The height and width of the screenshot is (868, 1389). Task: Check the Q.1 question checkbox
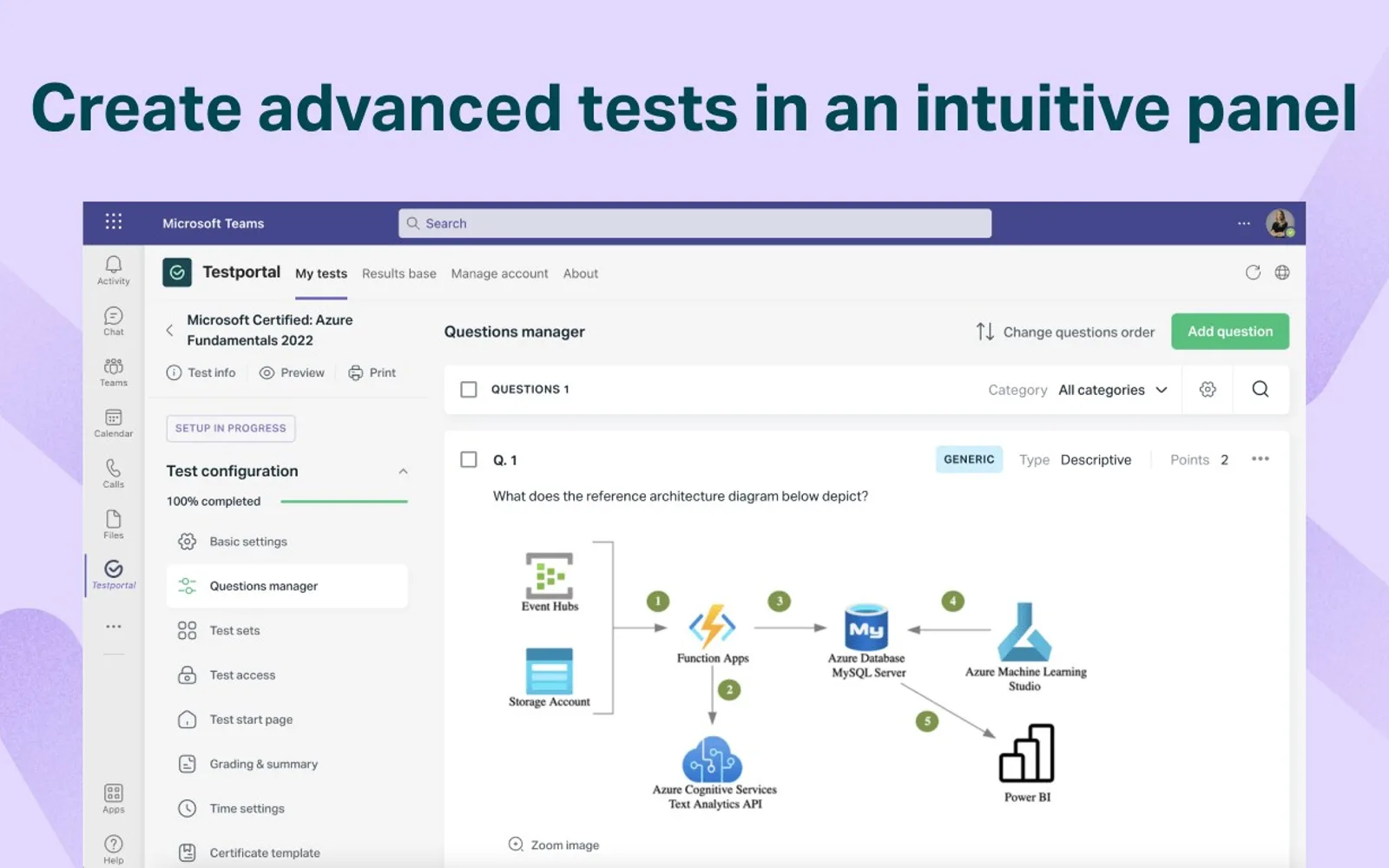469,459
